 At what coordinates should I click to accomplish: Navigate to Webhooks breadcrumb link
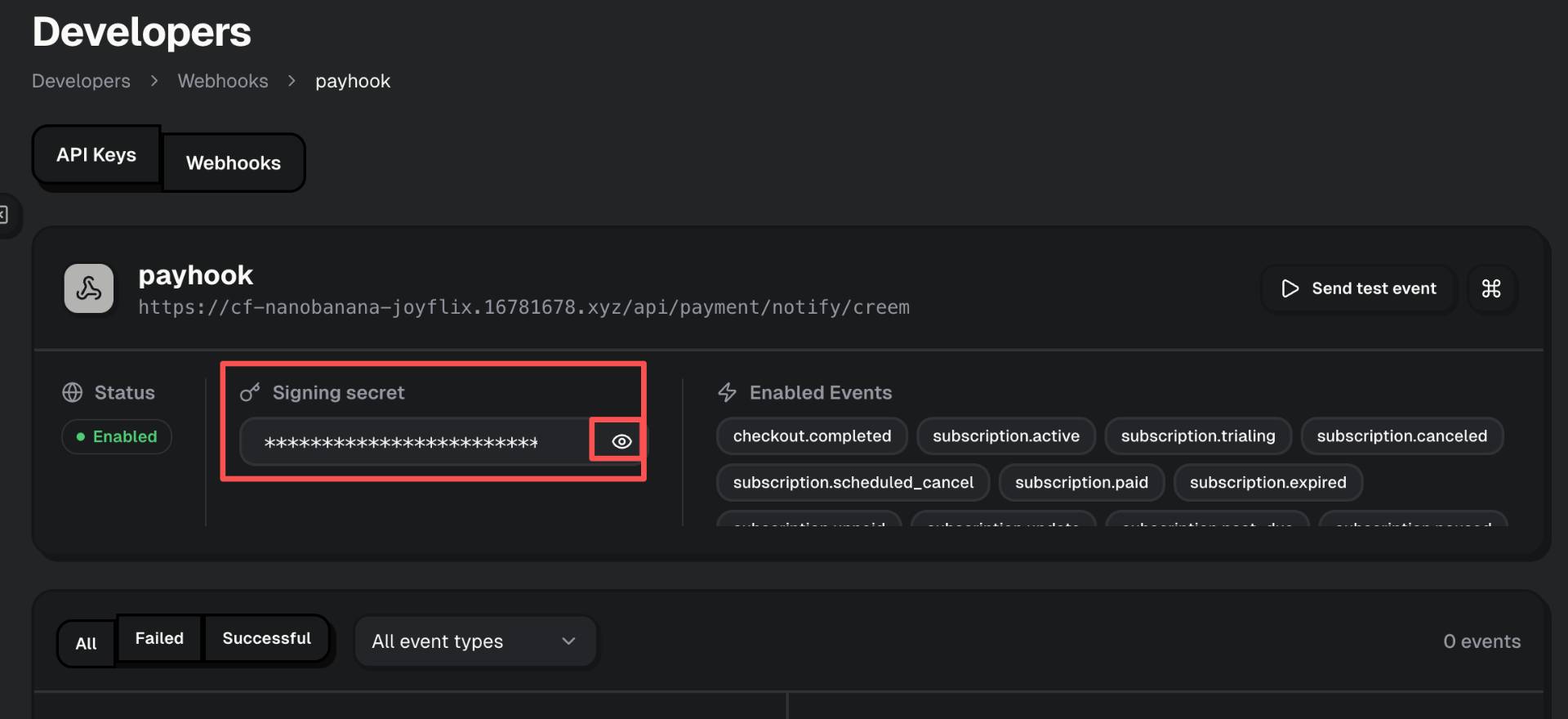click(223, 81)
